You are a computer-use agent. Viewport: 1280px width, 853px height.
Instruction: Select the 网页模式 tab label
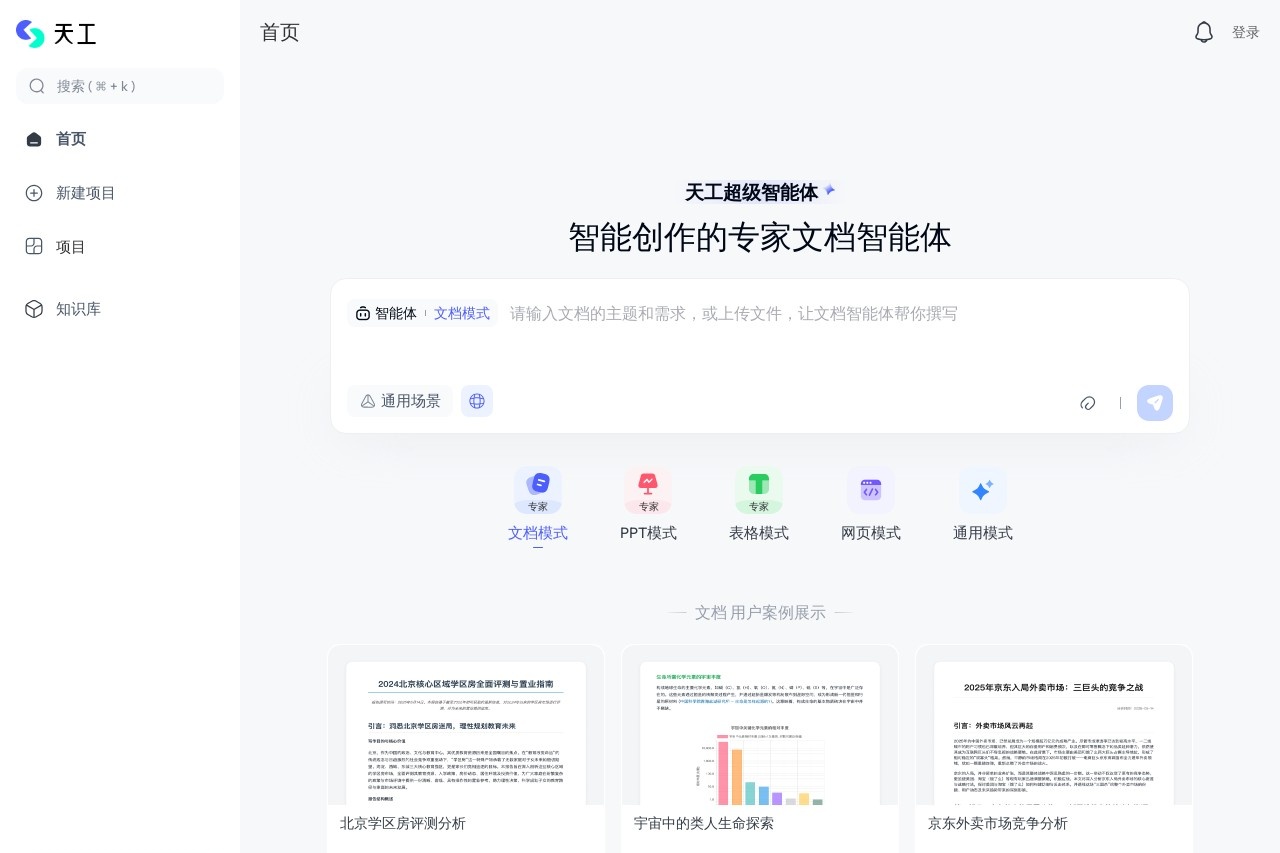coord(871,533)
